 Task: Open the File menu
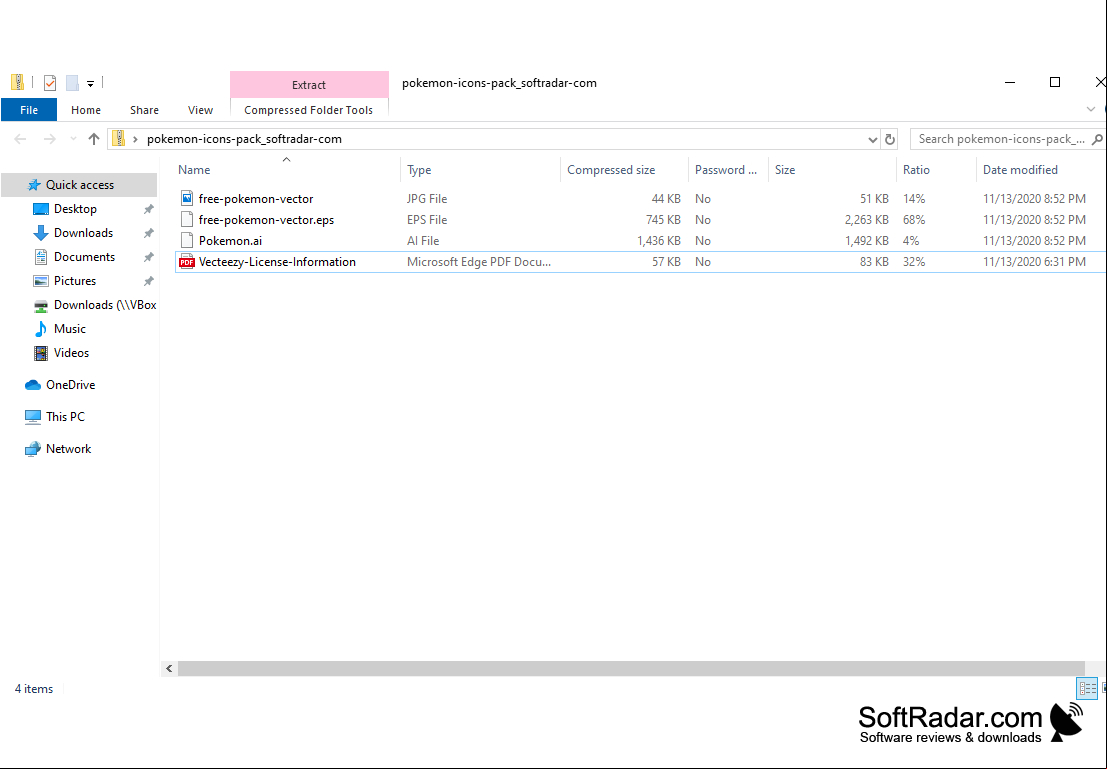click(x=29, y=110)
